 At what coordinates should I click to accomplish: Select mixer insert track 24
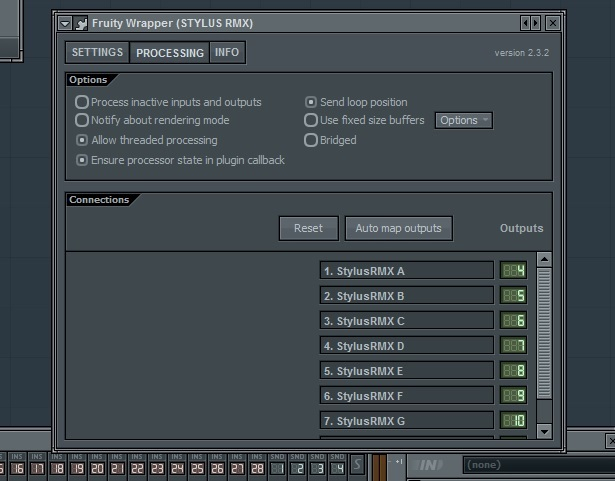point(177,466)
